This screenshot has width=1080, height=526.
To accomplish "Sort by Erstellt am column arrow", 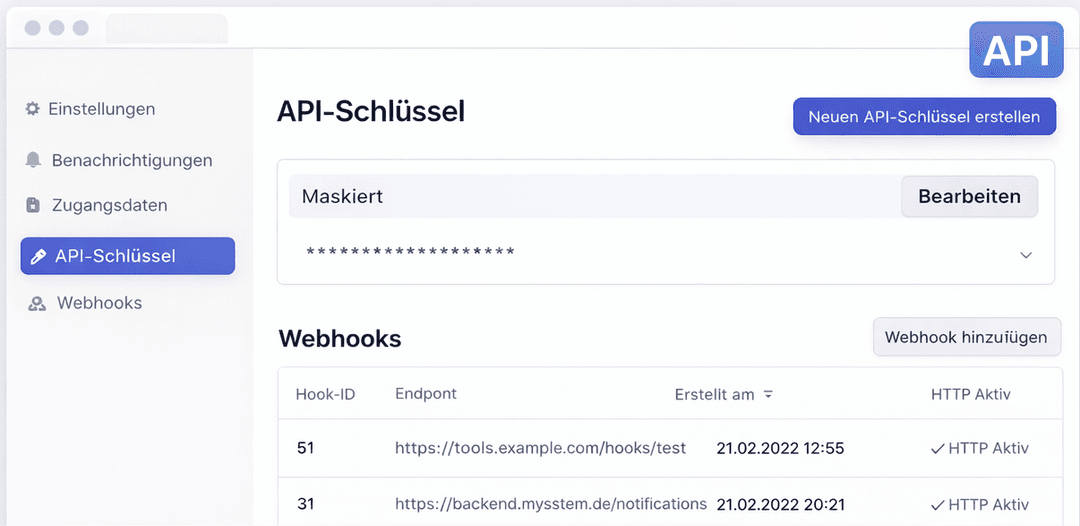I will (768, 394).
